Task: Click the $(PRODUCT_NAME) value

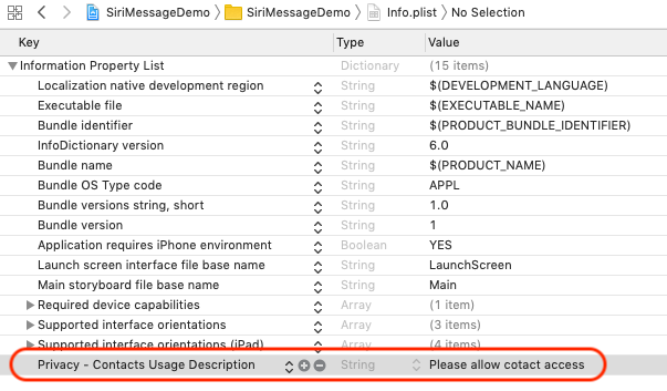Action: coord(487,165)
